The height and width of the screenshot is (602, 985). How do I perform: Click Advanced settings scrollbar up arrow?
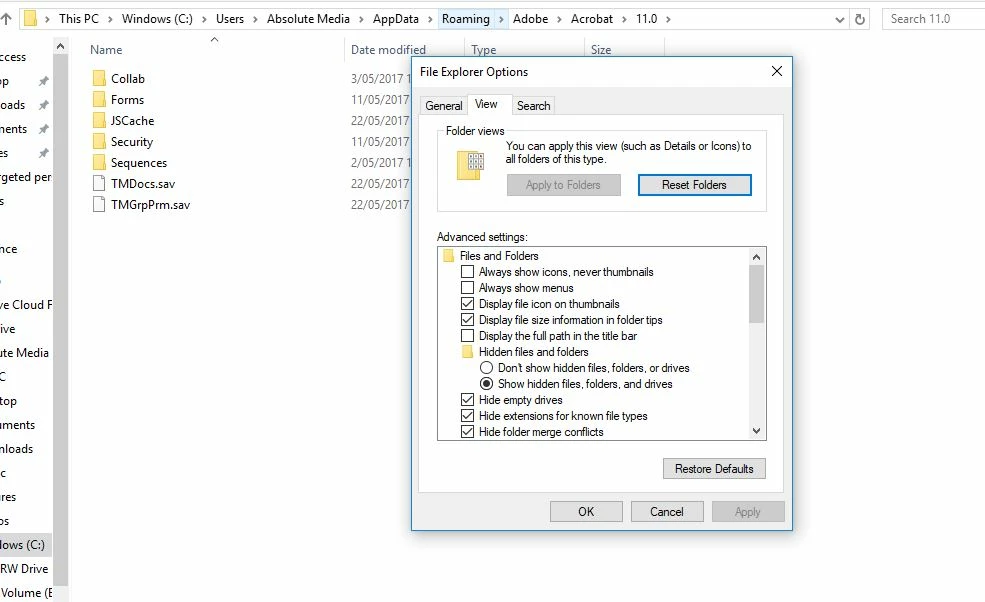(756, 256)
